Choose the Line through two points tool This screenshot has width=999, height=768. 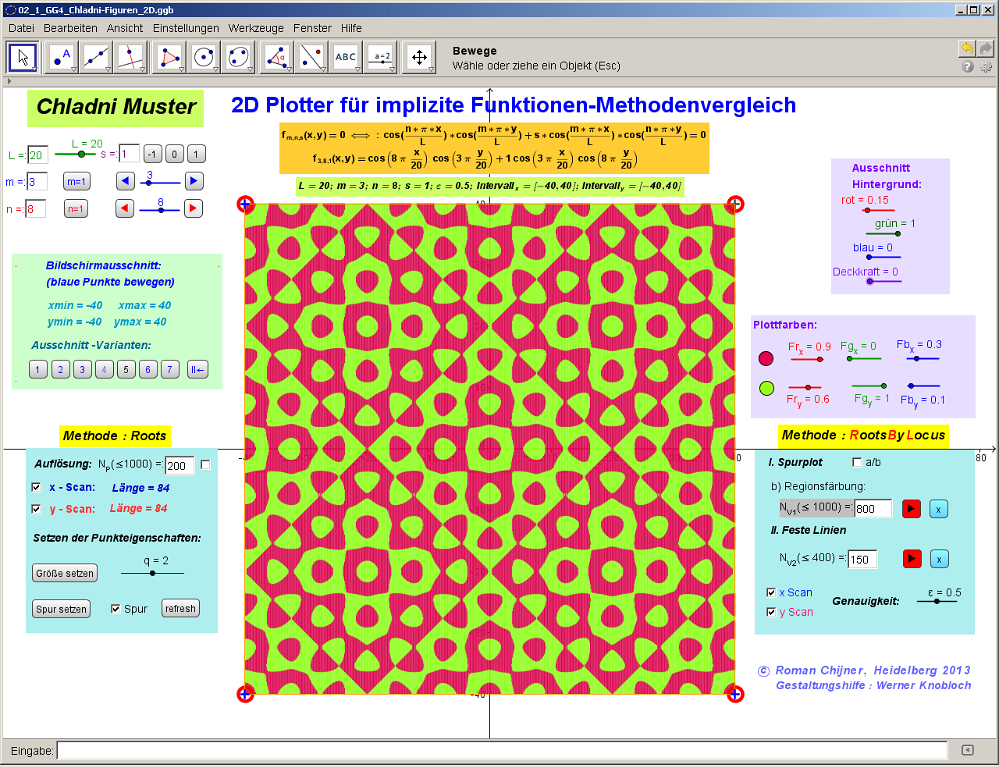point(97,57)
